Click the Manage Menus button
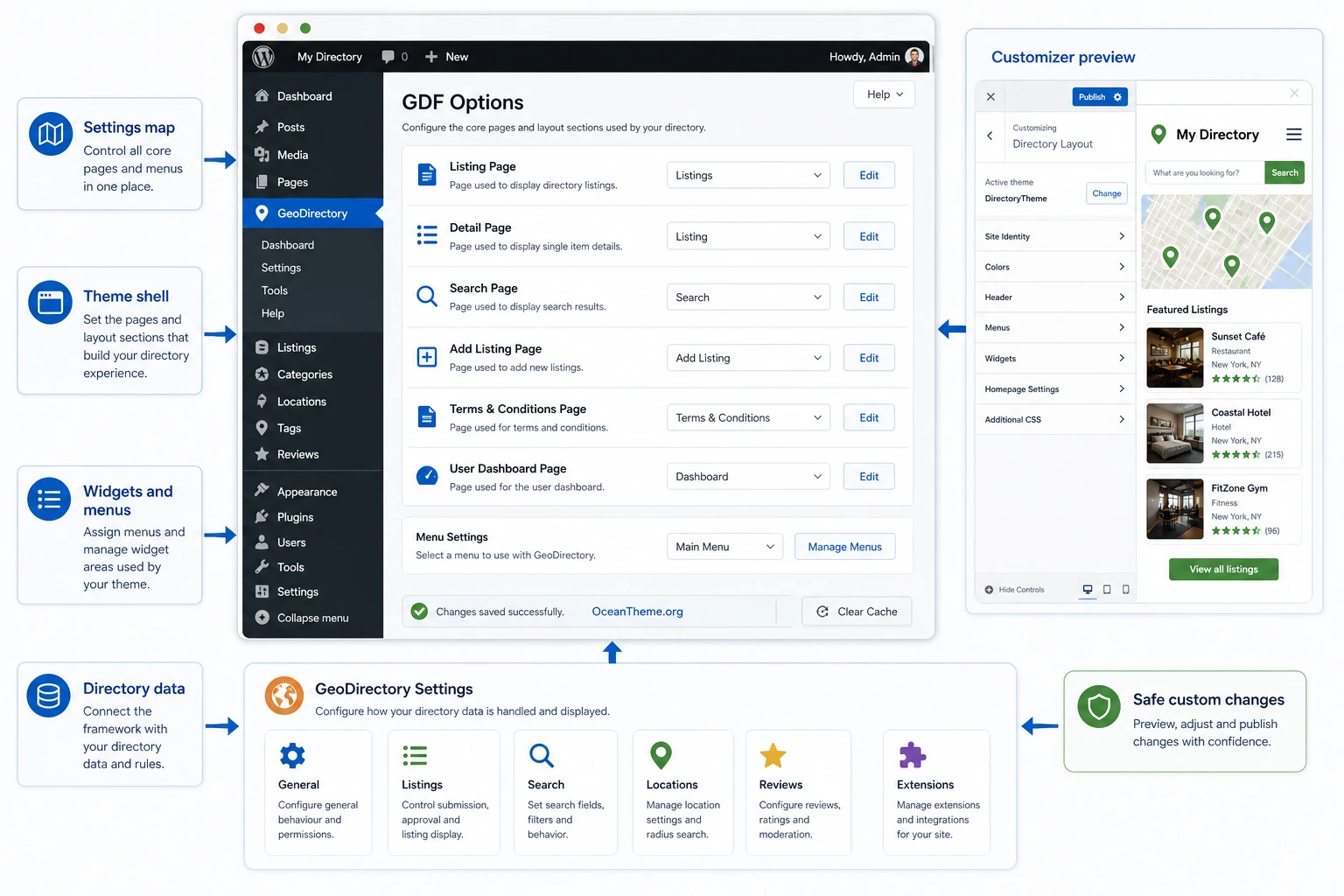Viewport: 1344px width, 896px height. pos(844,547)
